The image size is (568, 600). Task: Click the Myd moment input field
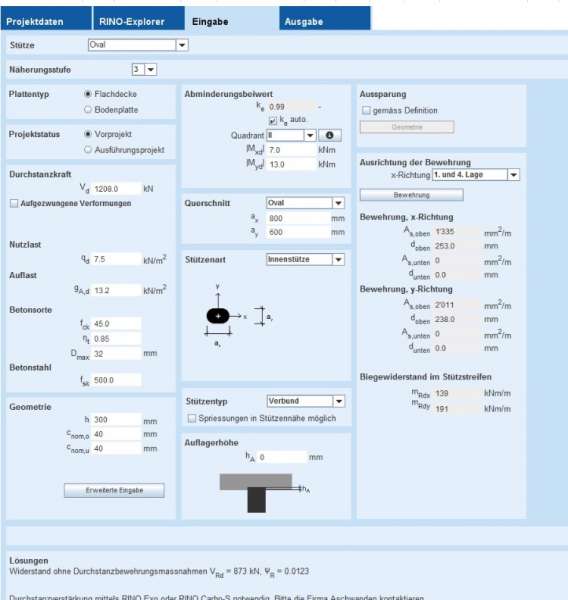pyautogui.click(x=291, y=165)
